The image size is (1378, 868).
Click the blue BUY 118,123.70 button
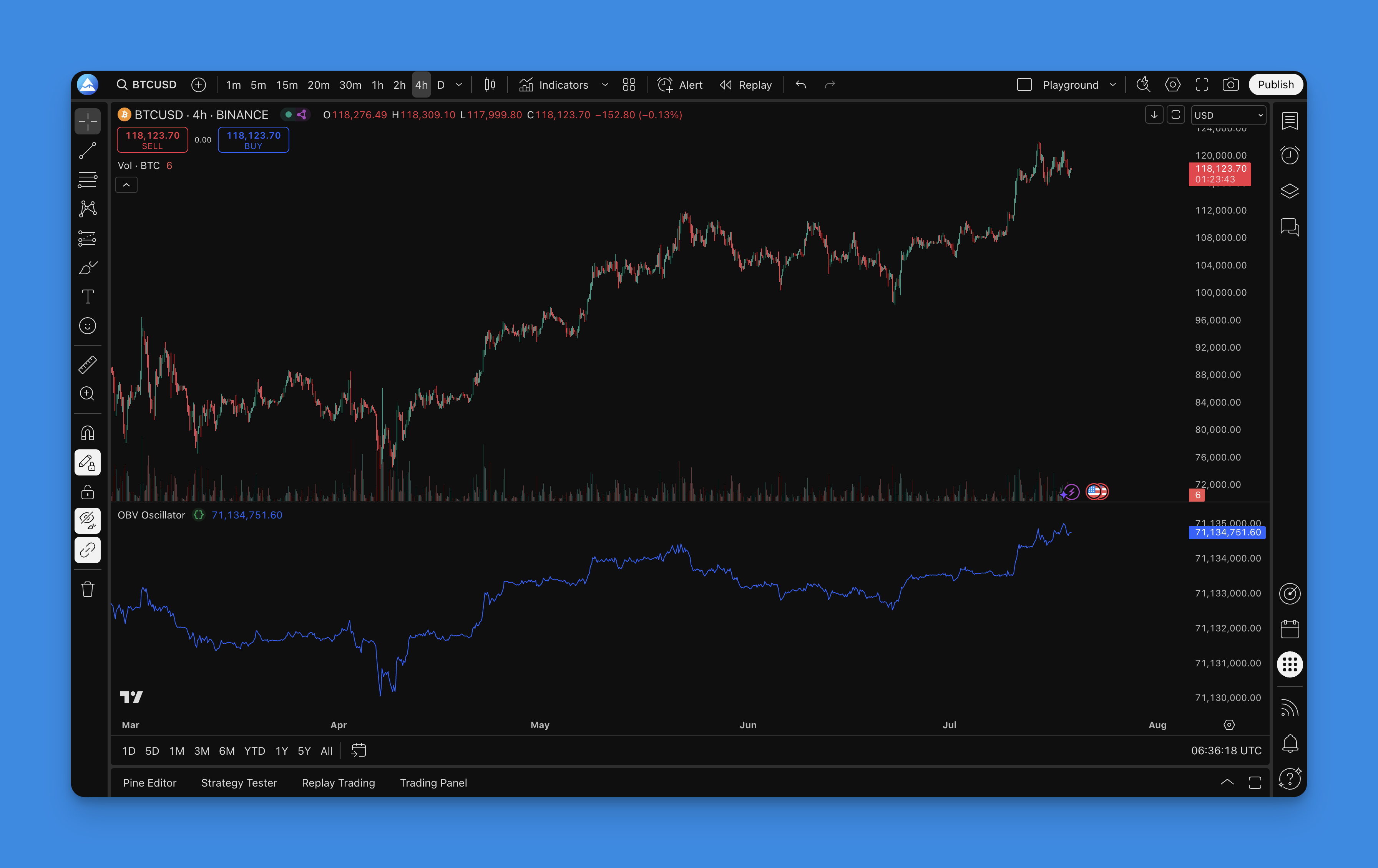[x=254, y=139]
